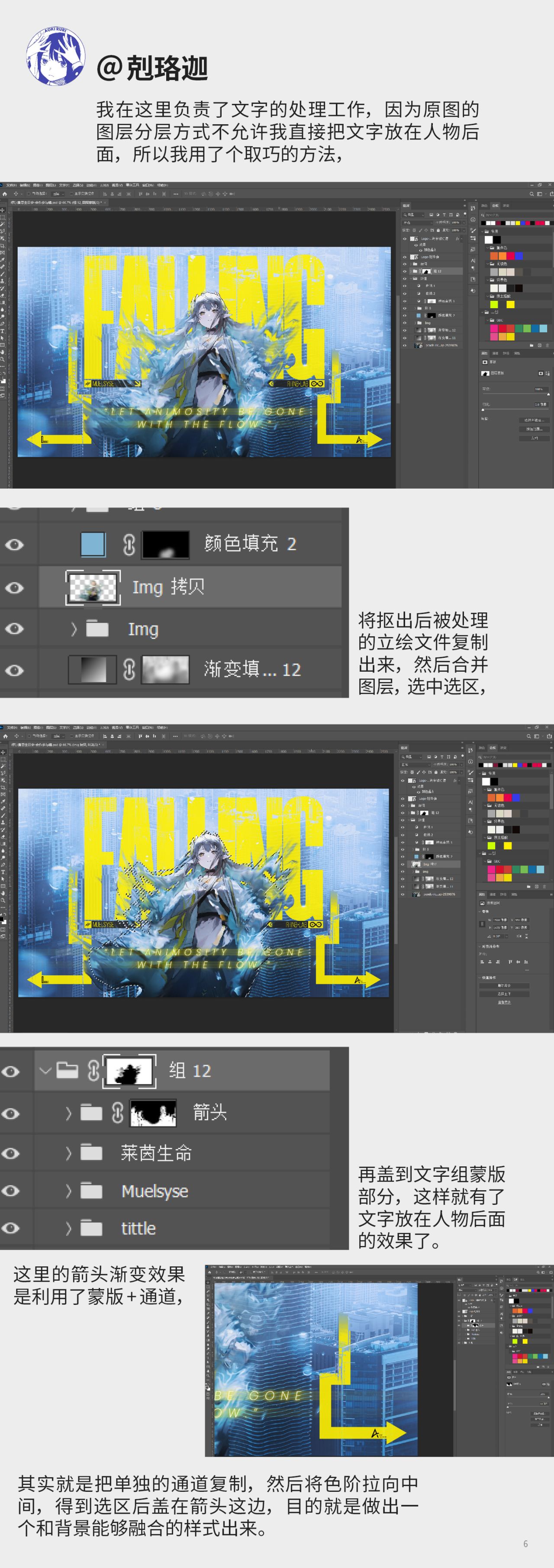Click the 箭头 group folder icon in enlarged list

click(91, 1113)
